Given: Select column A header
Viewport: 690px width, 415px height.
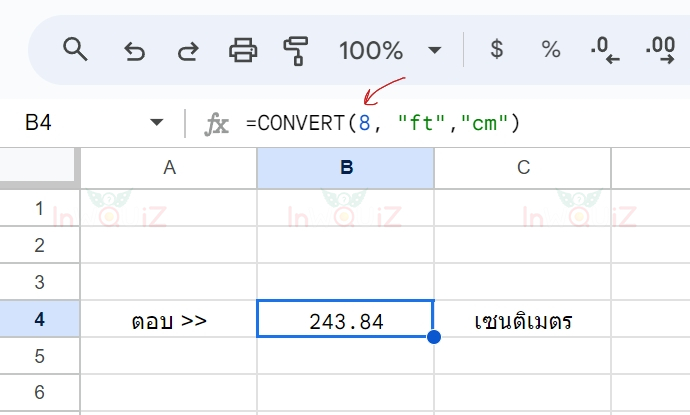Looking at the screenshot, I should click(169, 168).
